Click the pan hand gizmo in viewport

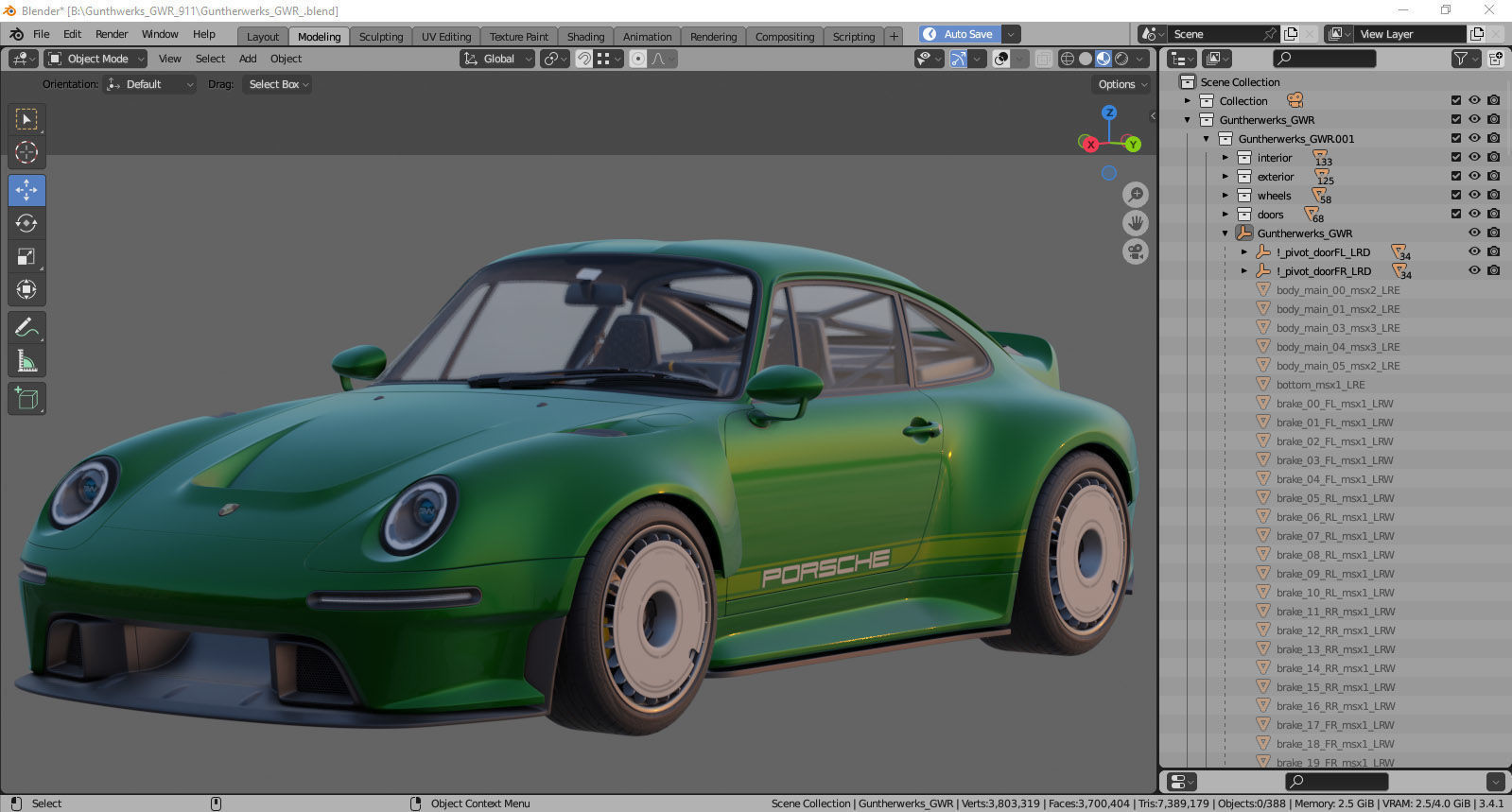[1136, 223]
